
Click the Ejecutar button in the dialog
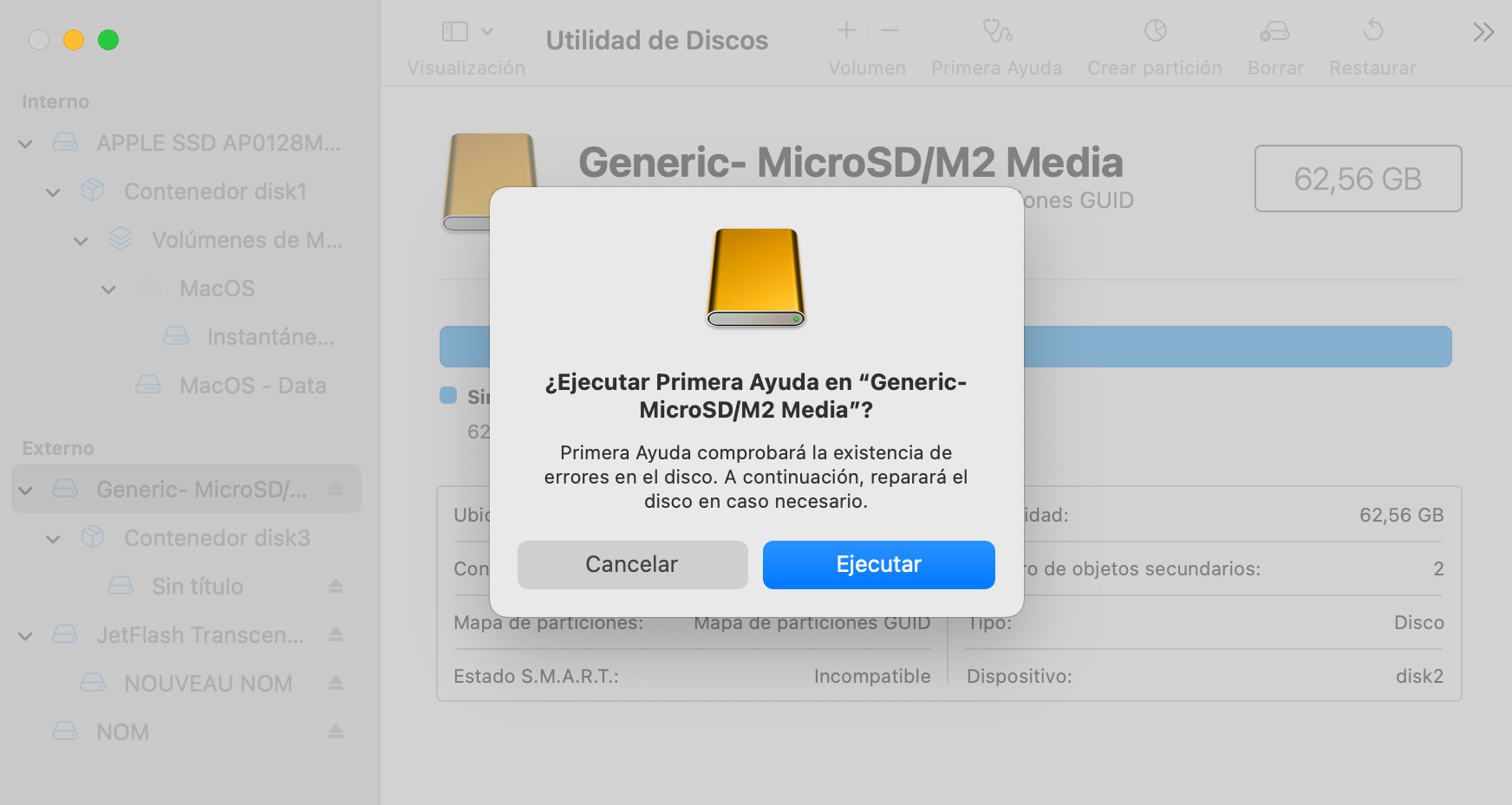(x=878, y=564)
